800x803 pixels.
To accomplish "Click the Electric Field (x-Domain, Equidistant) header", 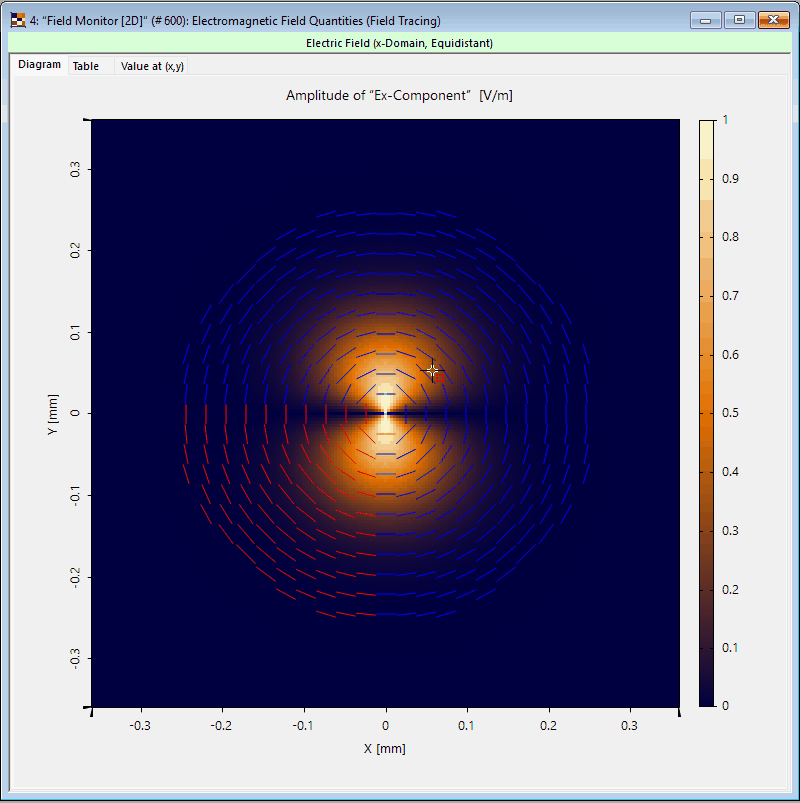I will click(399, 43).
